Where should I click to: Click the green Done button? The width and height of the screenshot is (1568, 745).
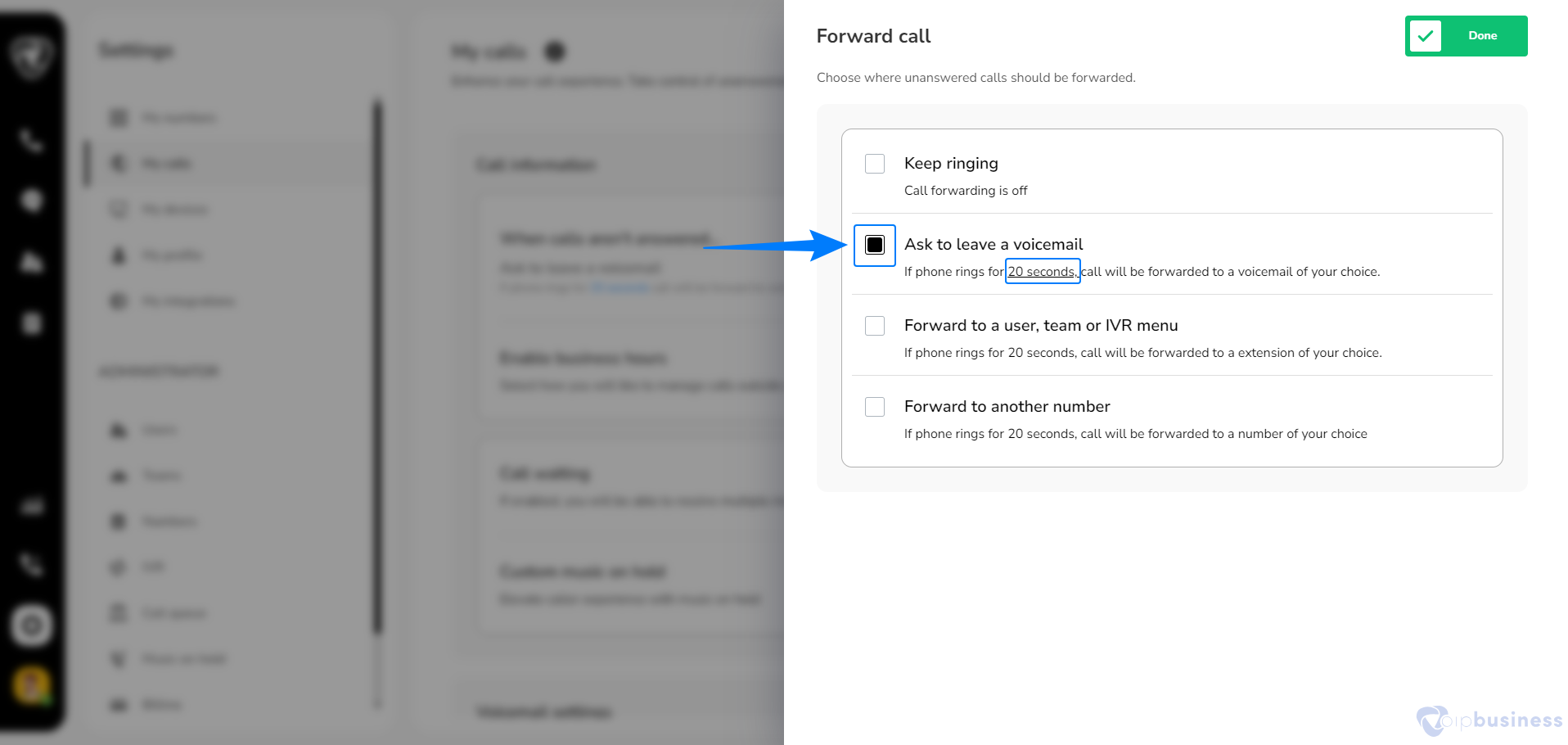click(x=1466, y=36)
